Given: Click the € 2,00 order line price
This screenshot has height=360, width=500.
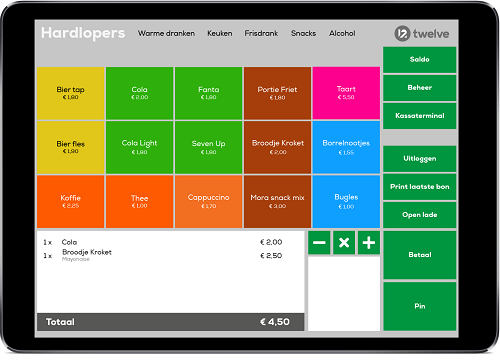Looking at the screenshot, I should tap(271, 242).
